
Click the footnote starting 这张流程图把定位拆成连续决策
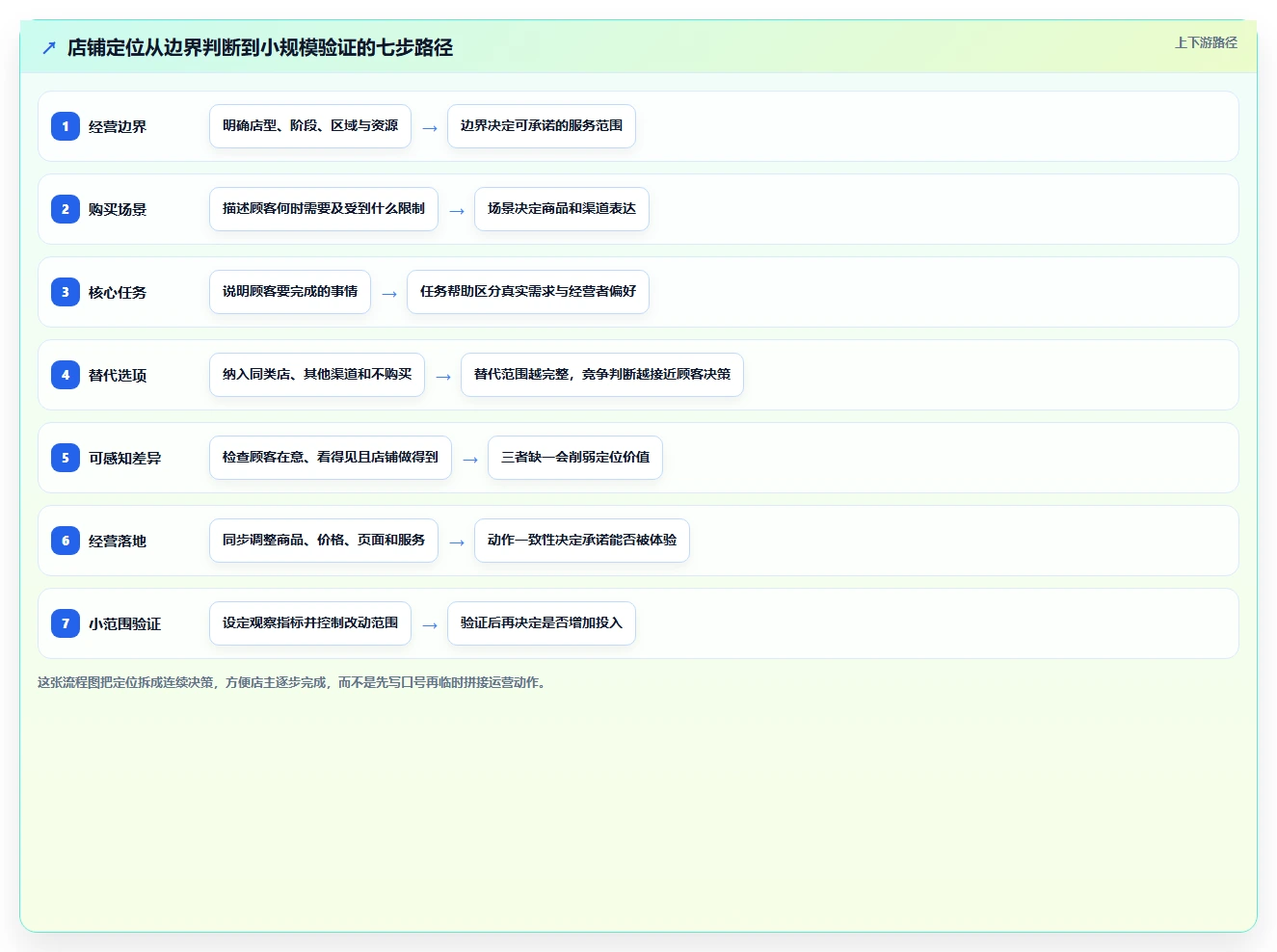[293, 682]
